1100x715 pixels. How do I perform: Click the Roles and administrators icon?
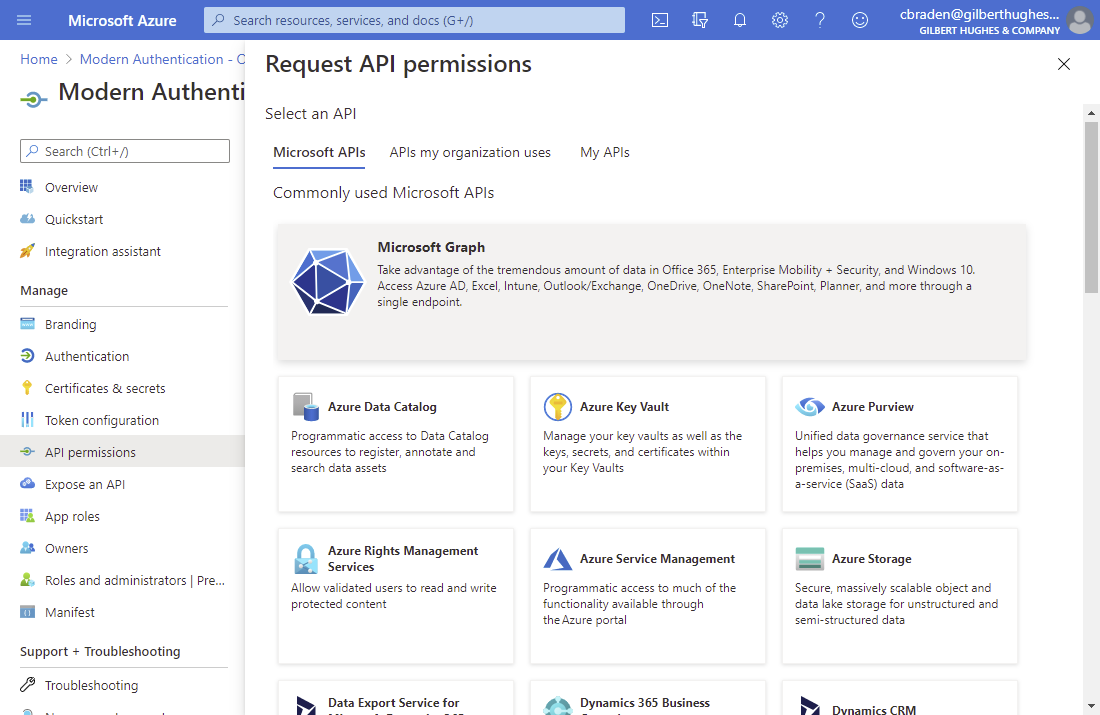(27, 580)
